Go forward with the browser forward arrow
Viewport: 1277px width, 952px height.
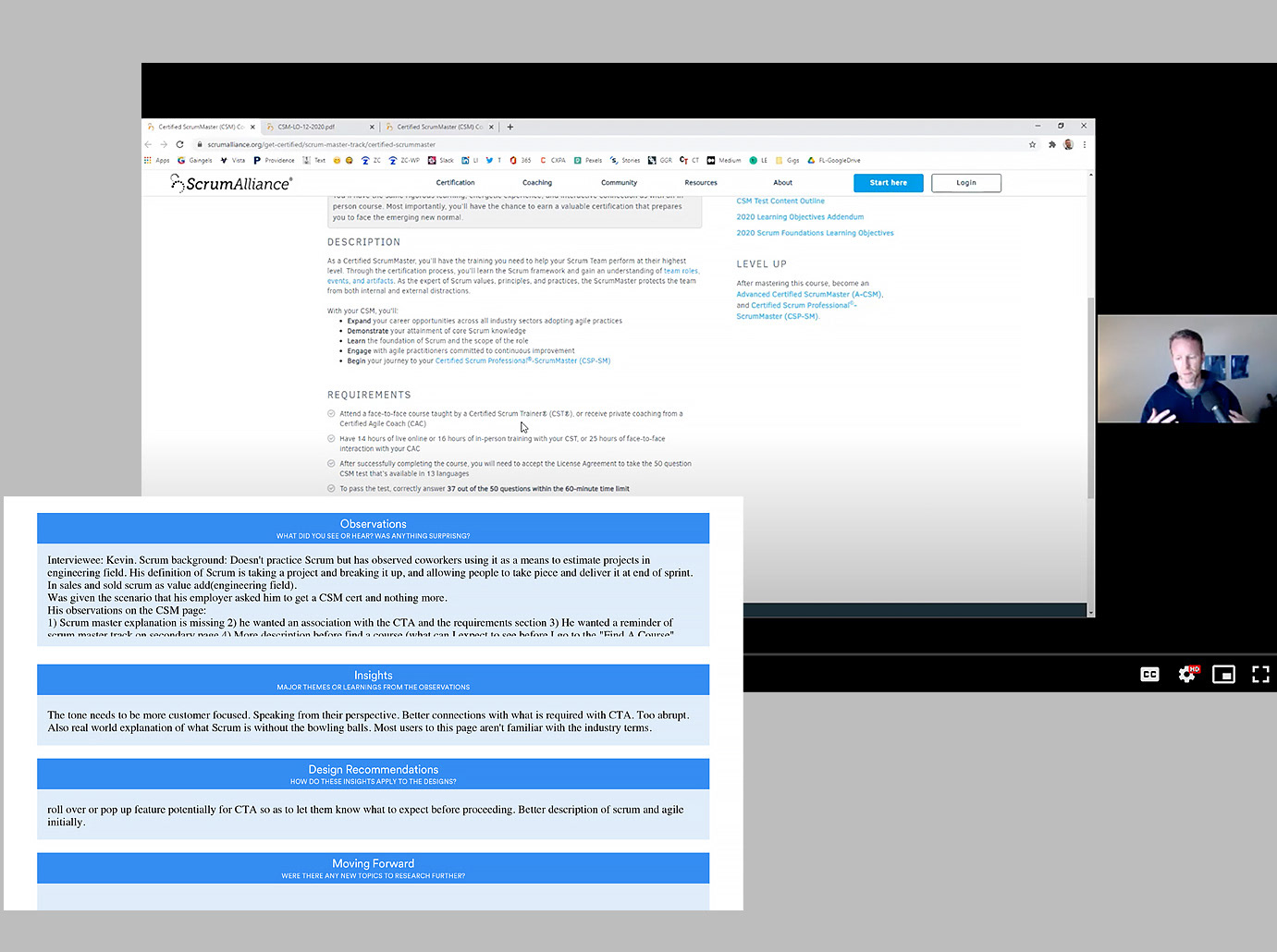[165, 144]
